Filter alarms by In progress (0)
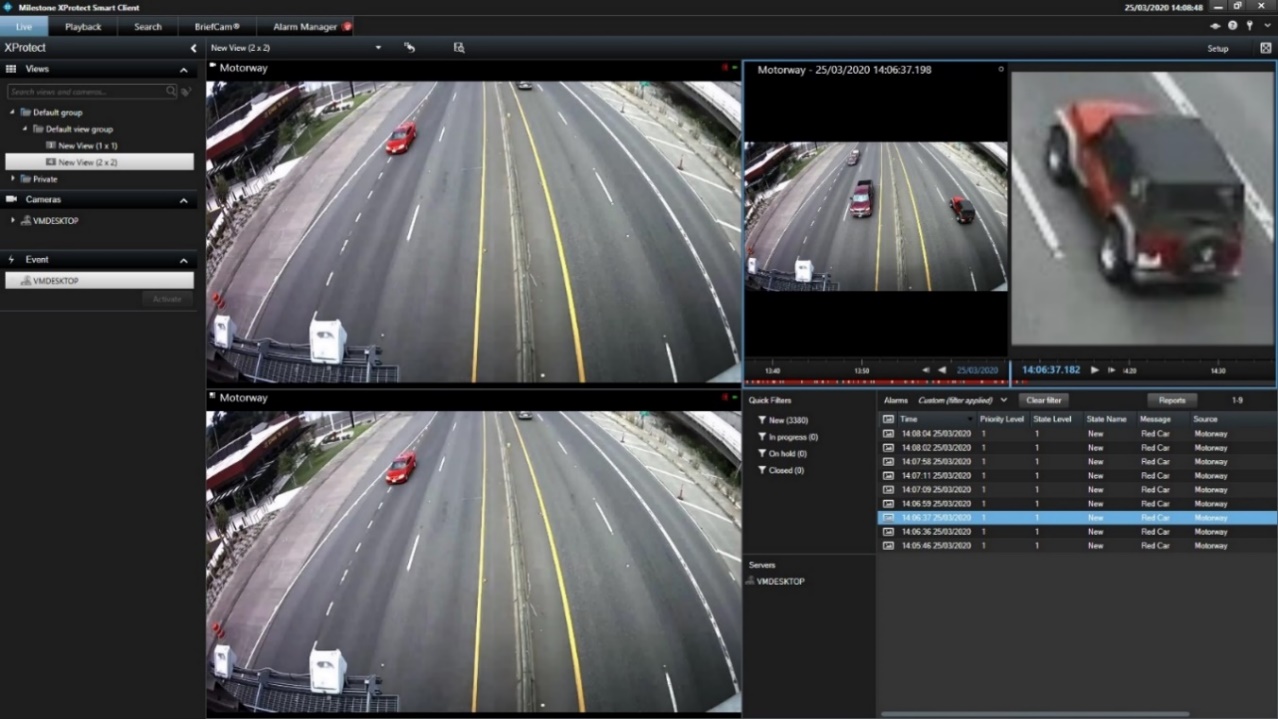Screen dimensions: 1278x719 click(787, 437)
